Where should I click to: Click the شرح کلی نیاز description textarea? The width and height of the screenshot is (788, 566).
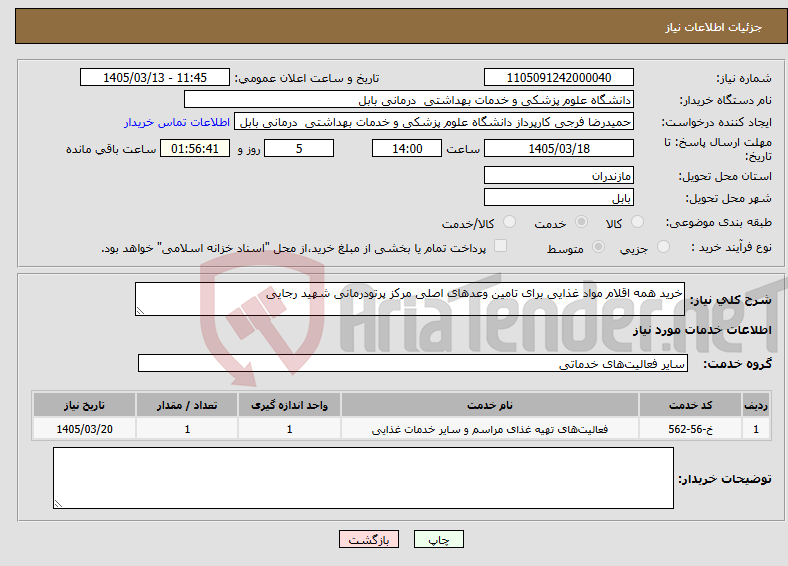pyautogui.click(x=410, y=299)
